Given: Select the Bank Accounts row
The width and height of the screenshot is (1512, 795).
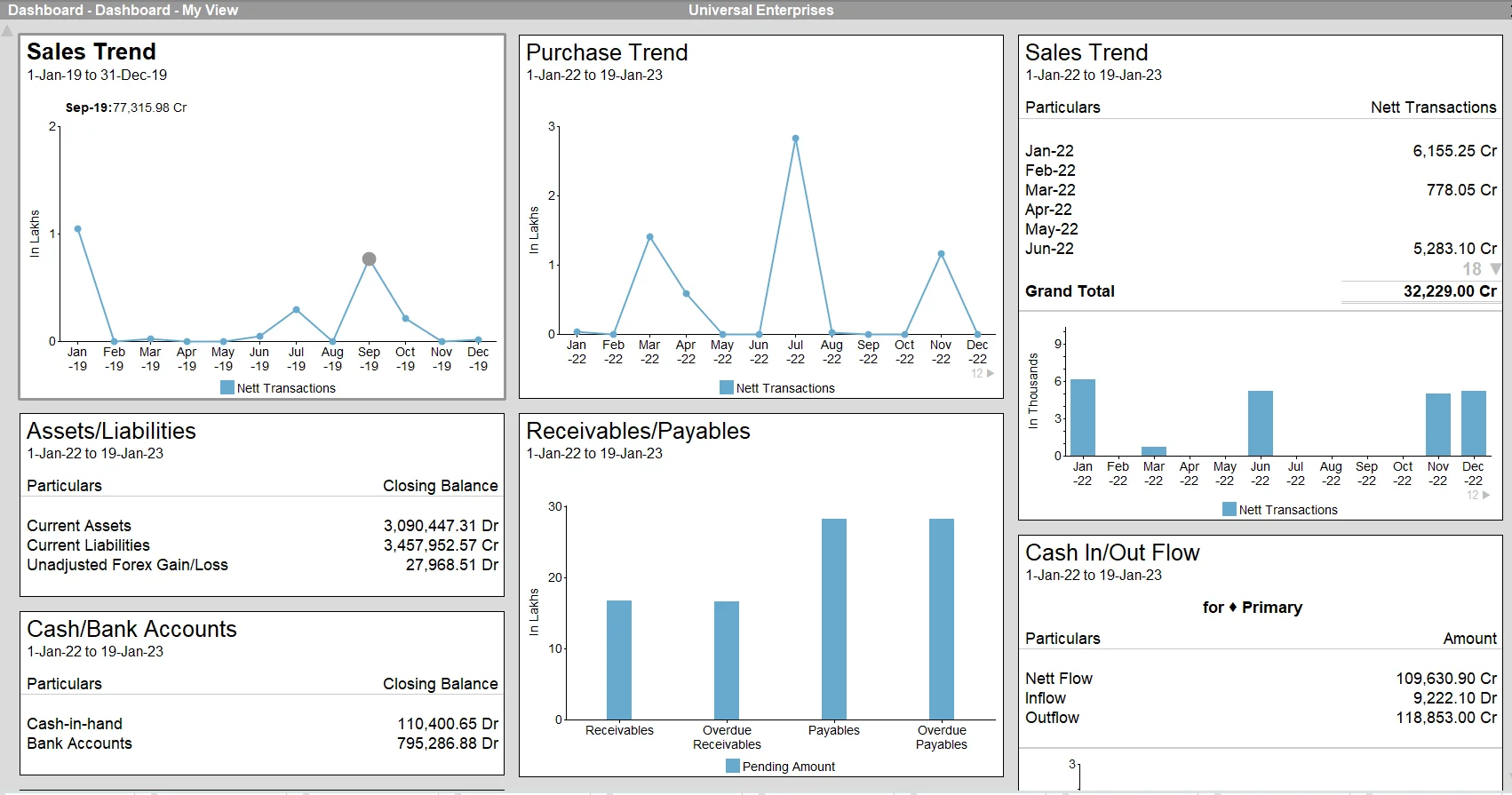Looking at the screenshot, I should (262, 743).
